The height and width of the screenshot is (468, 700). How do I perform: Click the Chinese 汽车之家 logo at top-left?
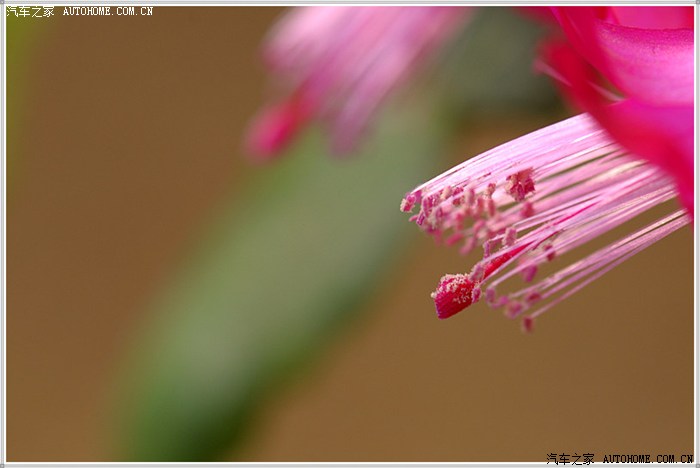click(x=30, y=12)
